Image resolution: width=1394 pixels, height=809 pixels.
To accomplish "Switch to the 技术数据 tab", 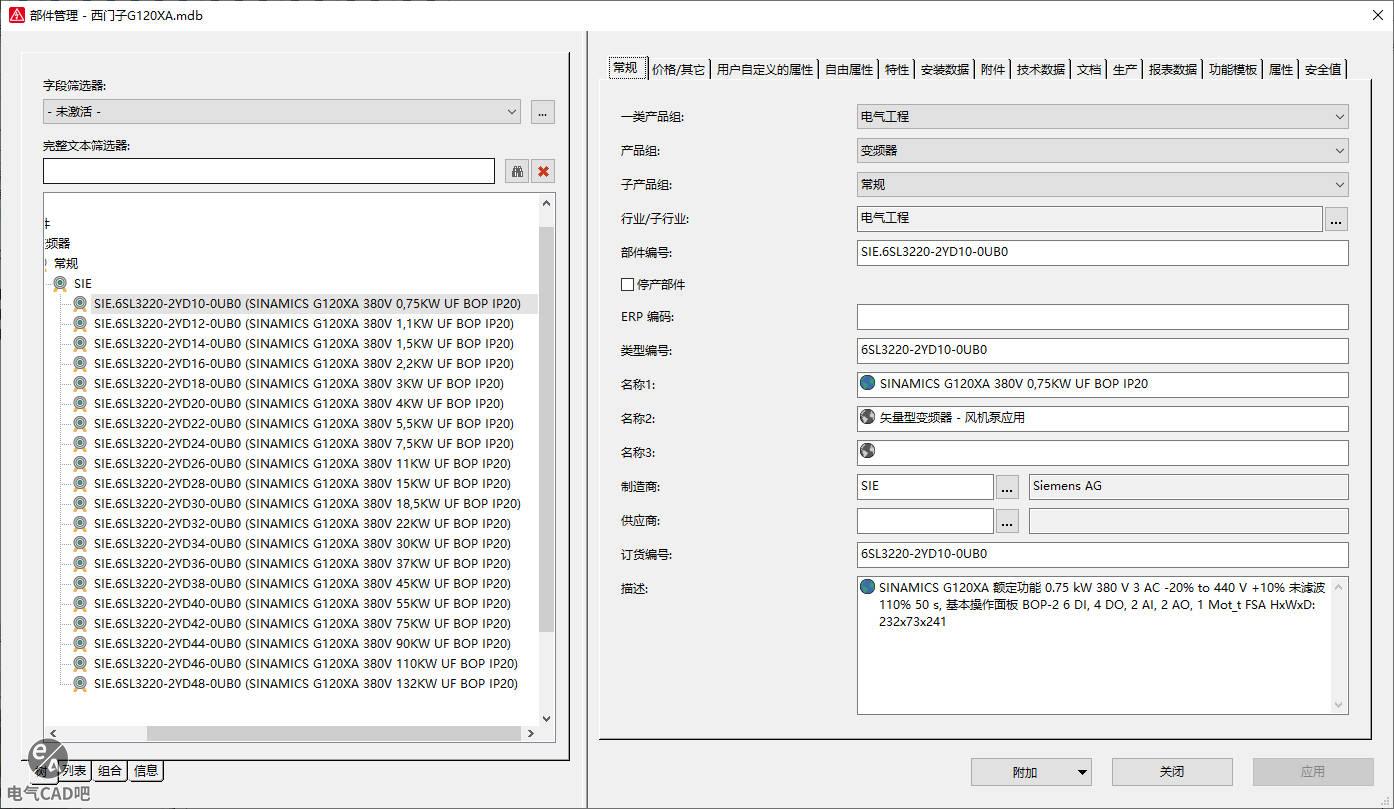I will [1040, 69].
